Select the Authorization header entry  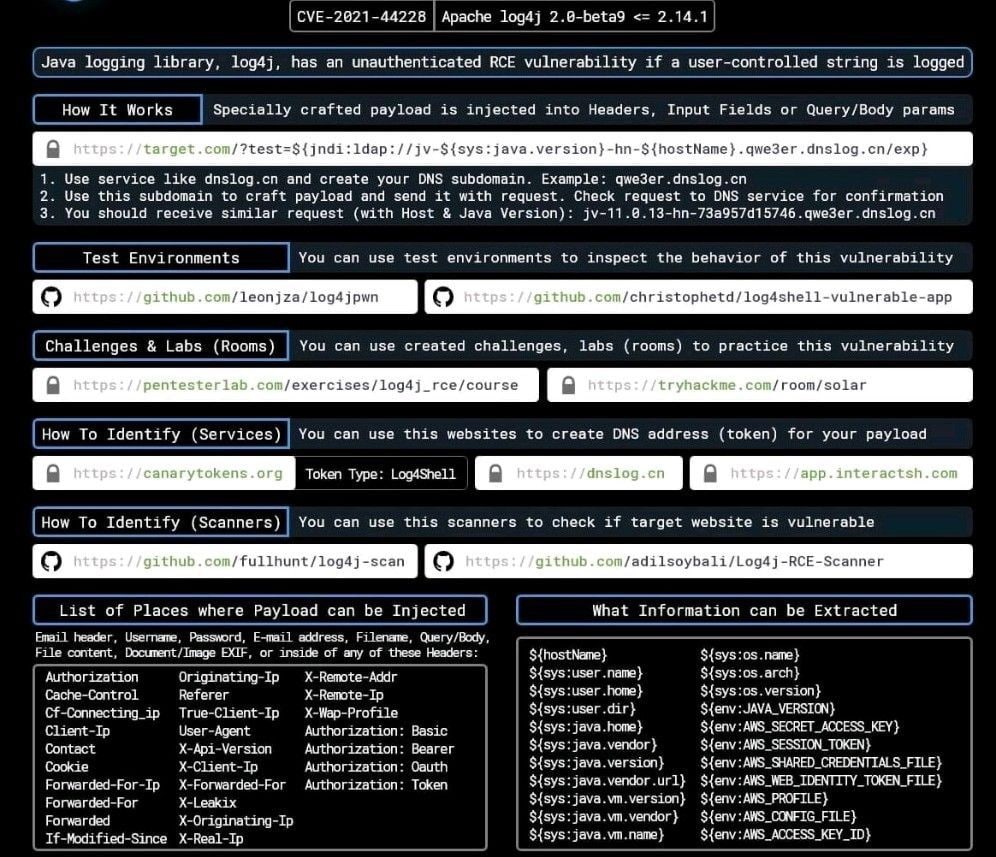pos(91,677)
